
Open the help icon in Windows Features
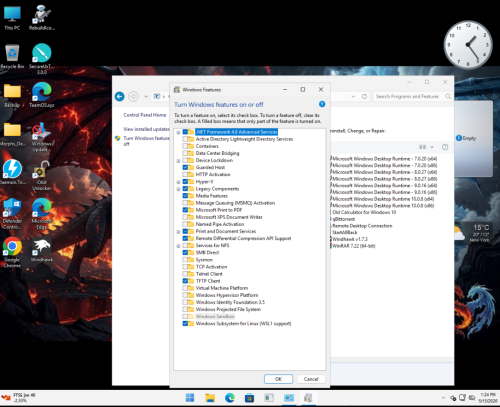pos(322,104)
